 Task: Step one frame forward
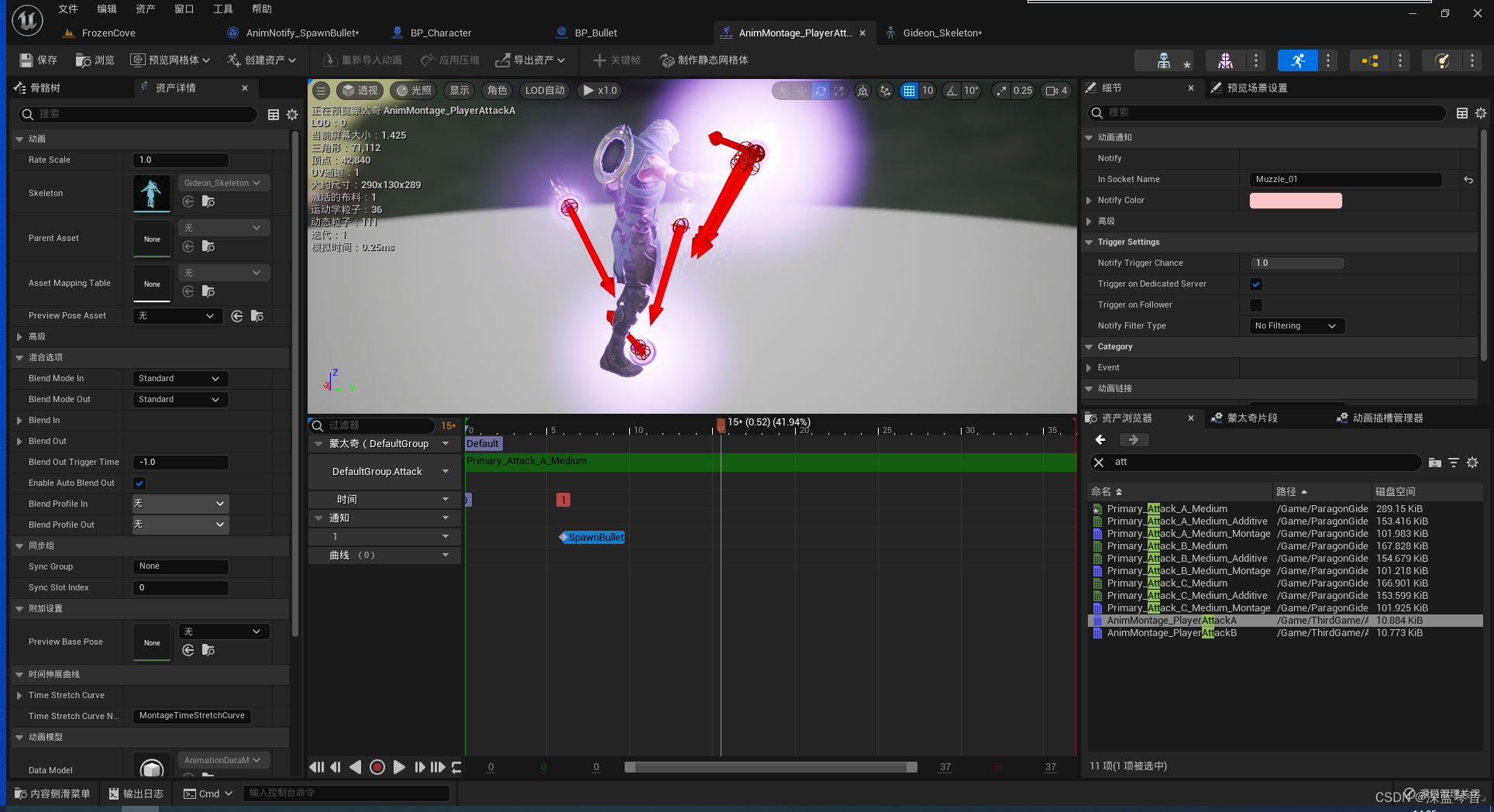click(419, 767)
